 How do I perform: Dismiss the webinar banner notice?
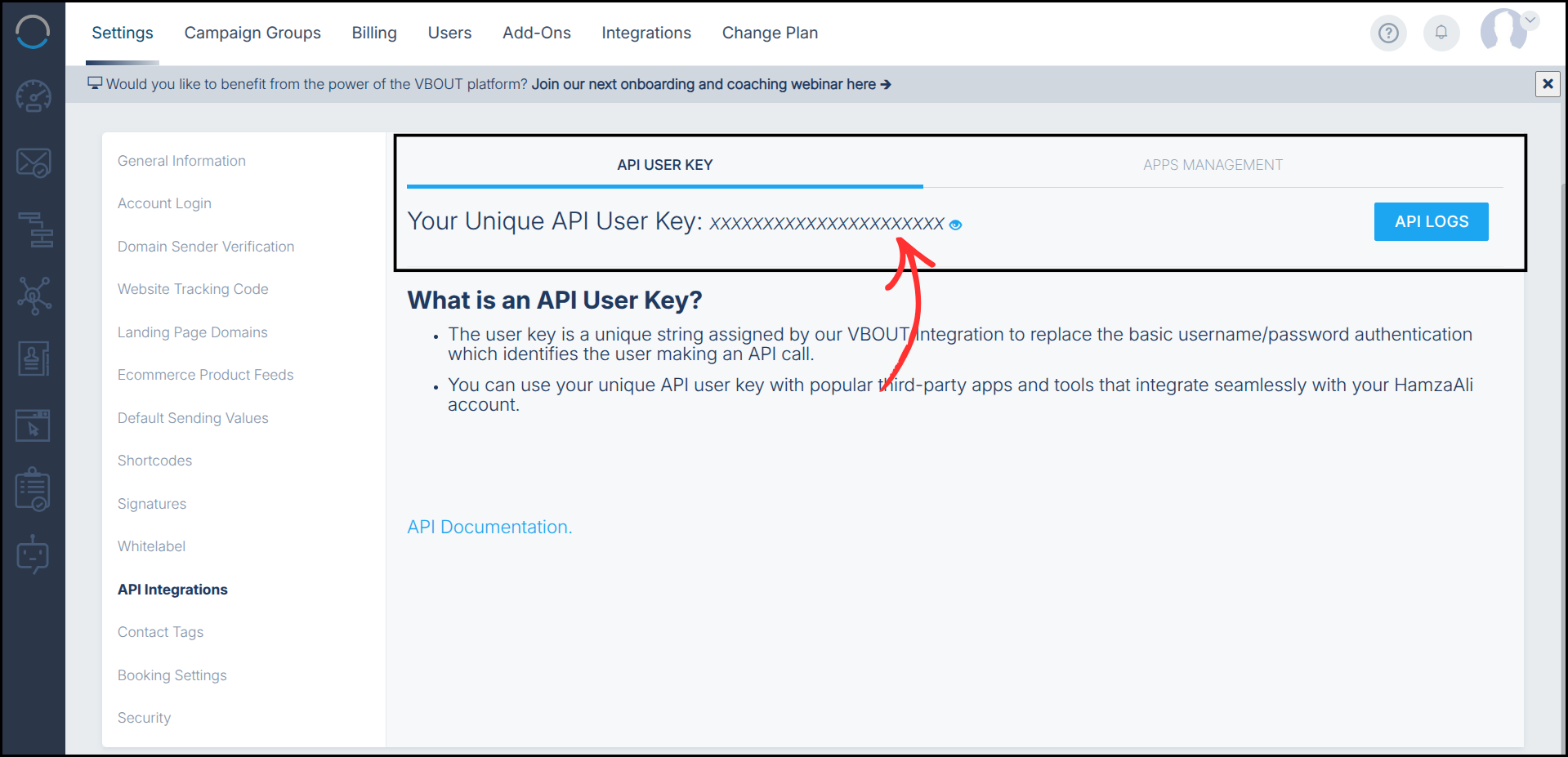(1548, 83)
